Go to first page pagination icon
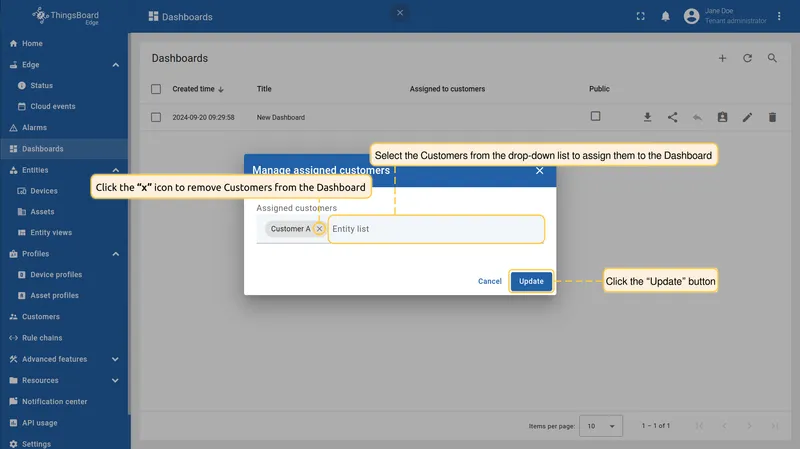 (699, 426)
